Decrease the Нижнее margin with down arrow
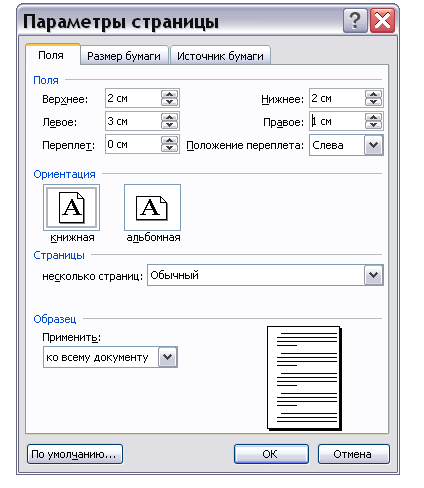Screen dimensions: 424x488 (374, 102)
